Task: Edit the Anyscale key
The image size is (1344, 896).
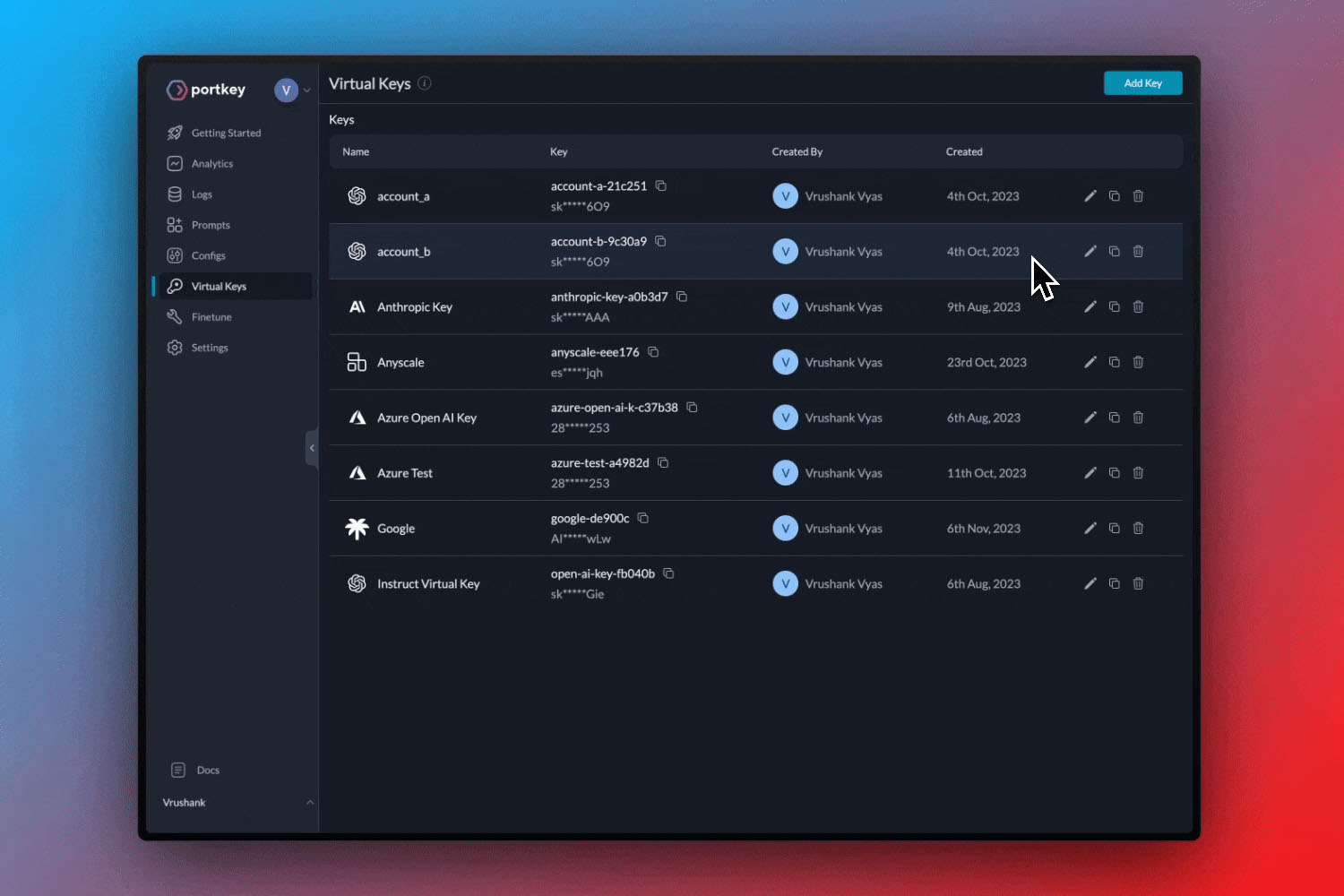Action: (1090, 362)
